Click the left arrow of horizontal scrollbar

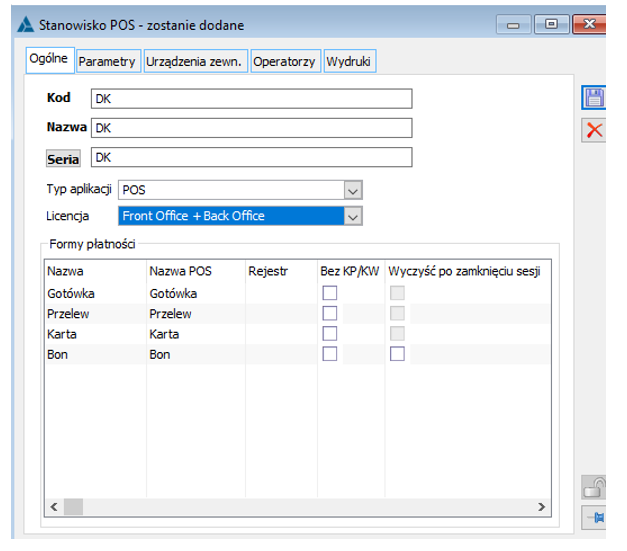(54, 507)
